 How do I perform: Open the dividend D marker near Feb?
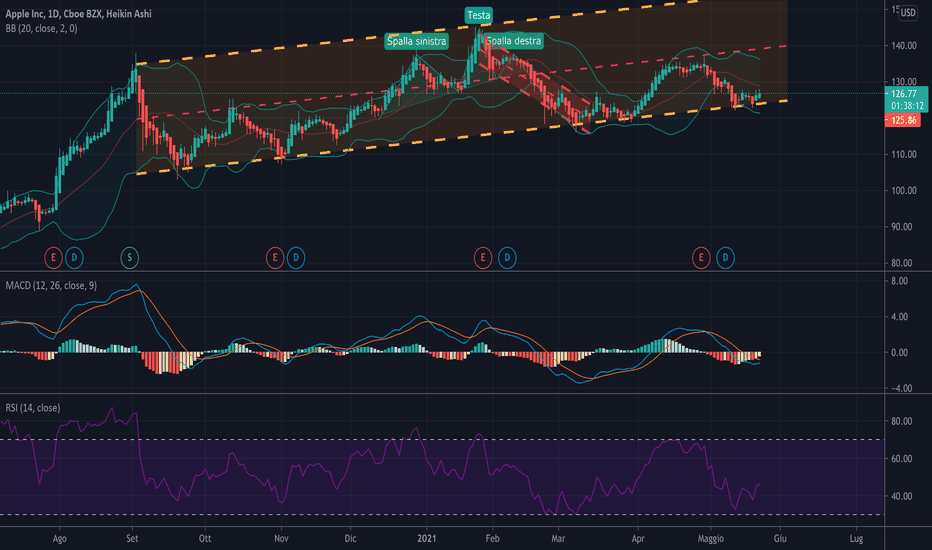coord(507,257)
